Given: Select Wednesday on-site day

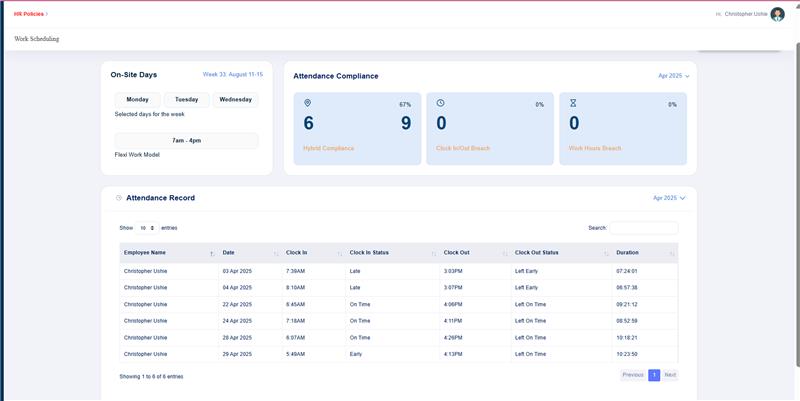Looking at the screenshot, I should tap(235, 100).
